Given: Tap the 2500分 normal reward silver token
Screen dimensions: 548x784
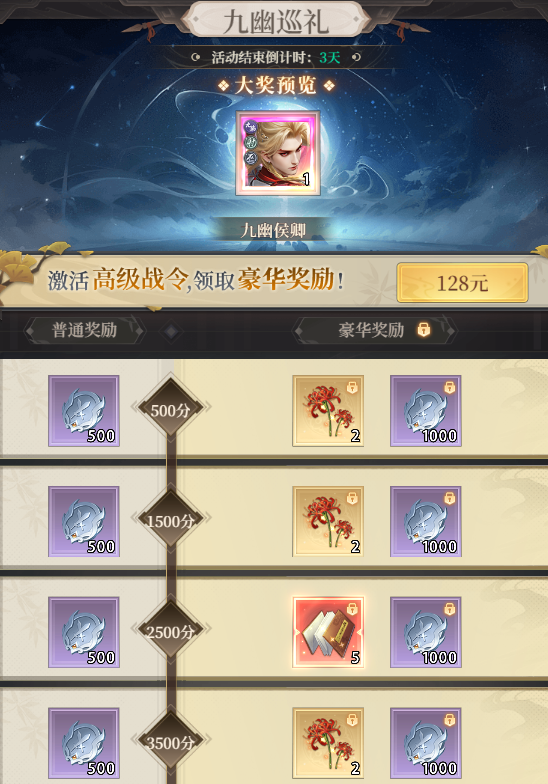Looking at the screenshot, I should tap(84, 632).
